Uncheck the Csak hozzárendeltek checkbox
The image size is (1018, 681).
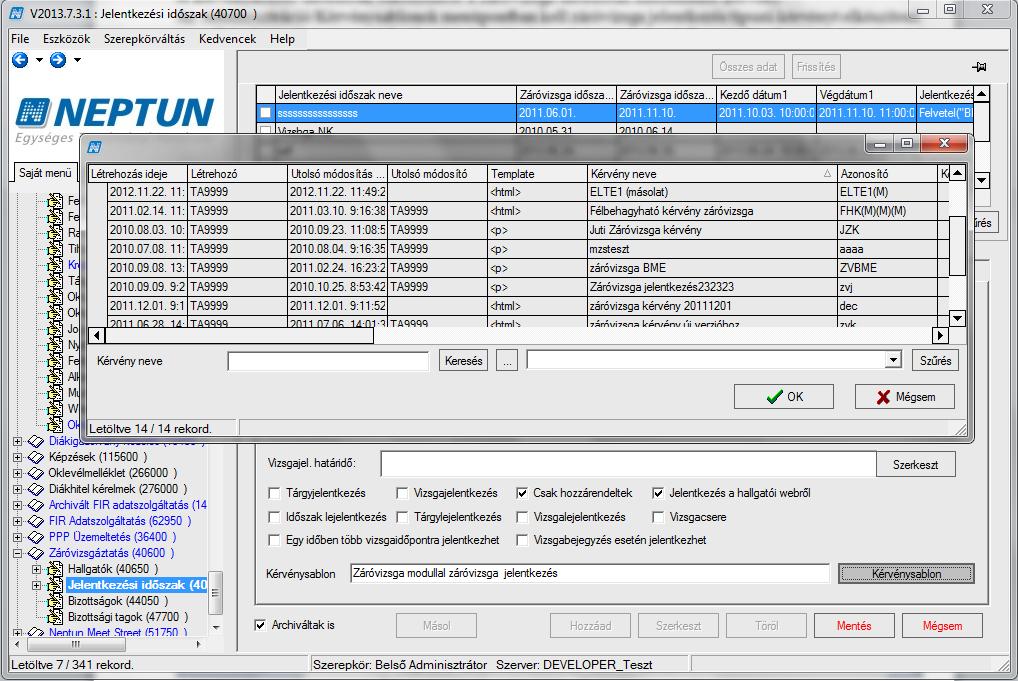522,493
